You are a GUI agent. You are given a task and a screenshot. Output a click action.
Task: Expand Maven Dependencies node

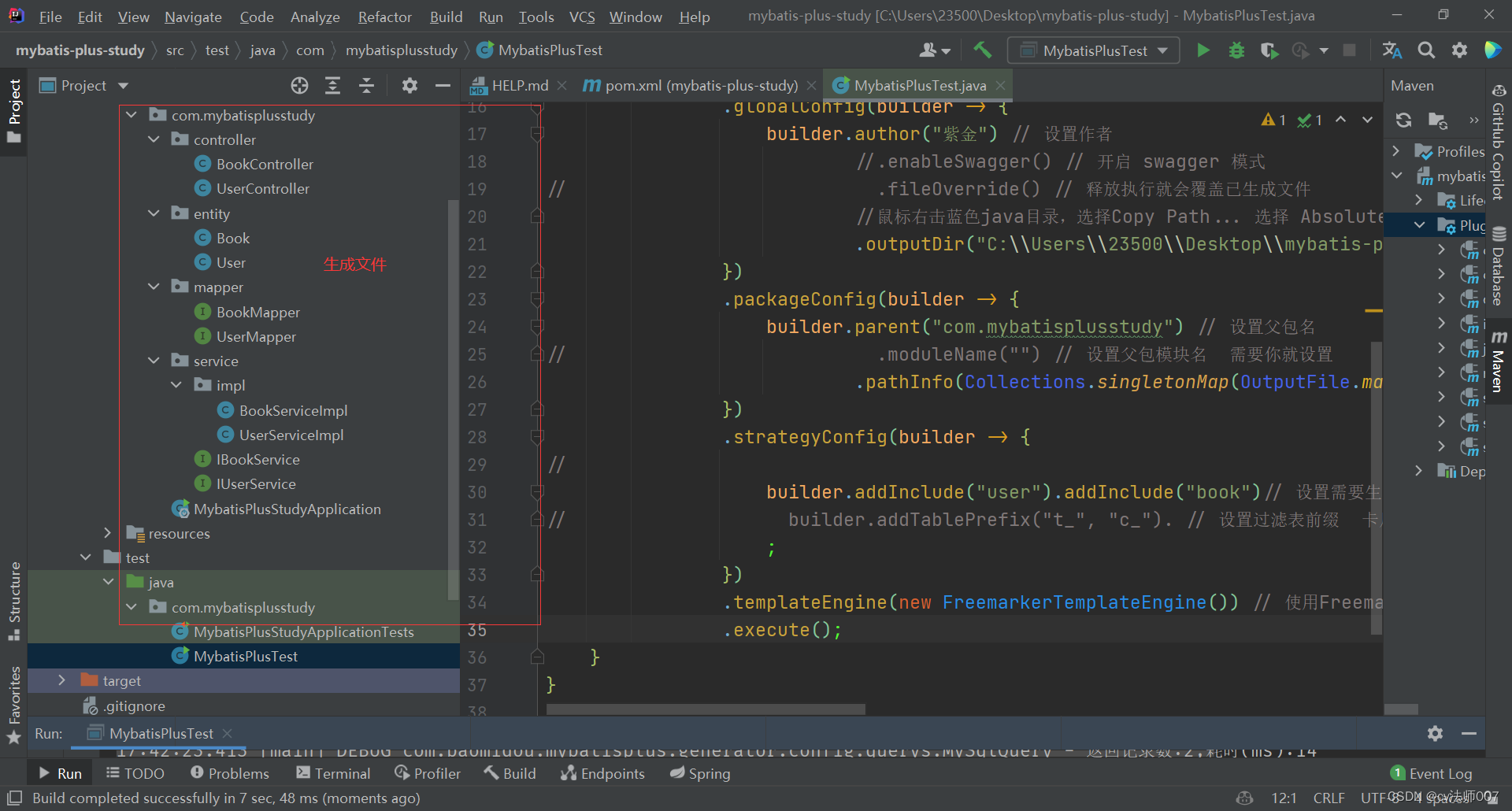pos(1418,471)
